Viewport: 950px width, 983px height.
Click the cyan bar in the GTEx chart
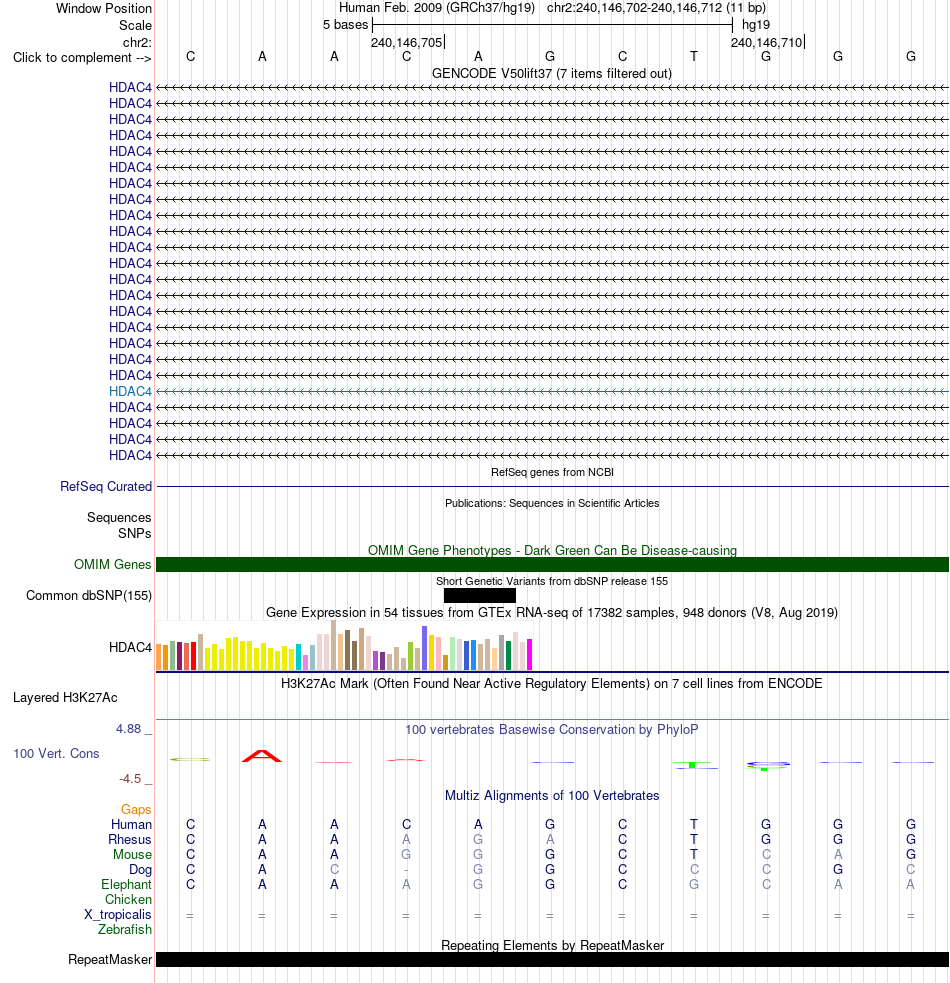[x=298, y=657]
